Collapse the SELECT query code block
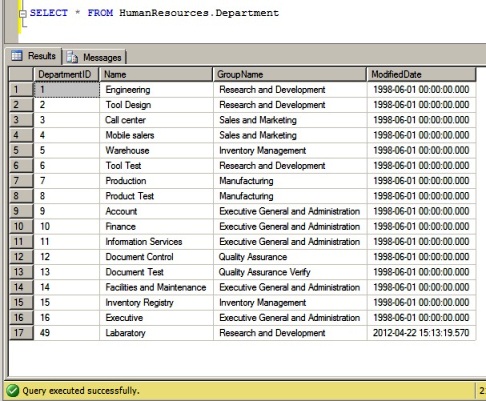This screenshot has width=486, height=401. pyautogui.click(x=23, y=14)
